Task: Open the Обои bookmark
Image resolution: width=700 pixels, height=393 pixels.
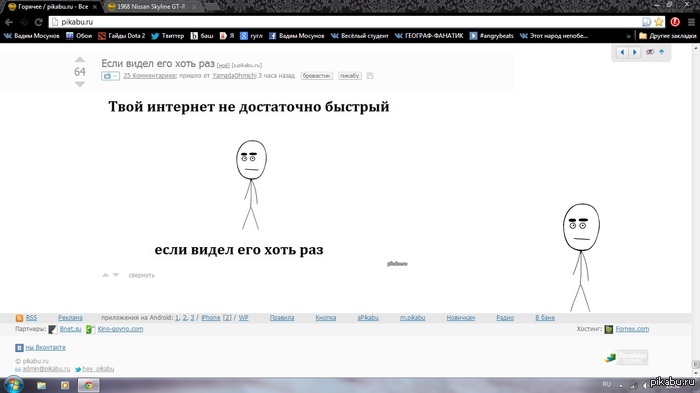Action: pos(79,36)
